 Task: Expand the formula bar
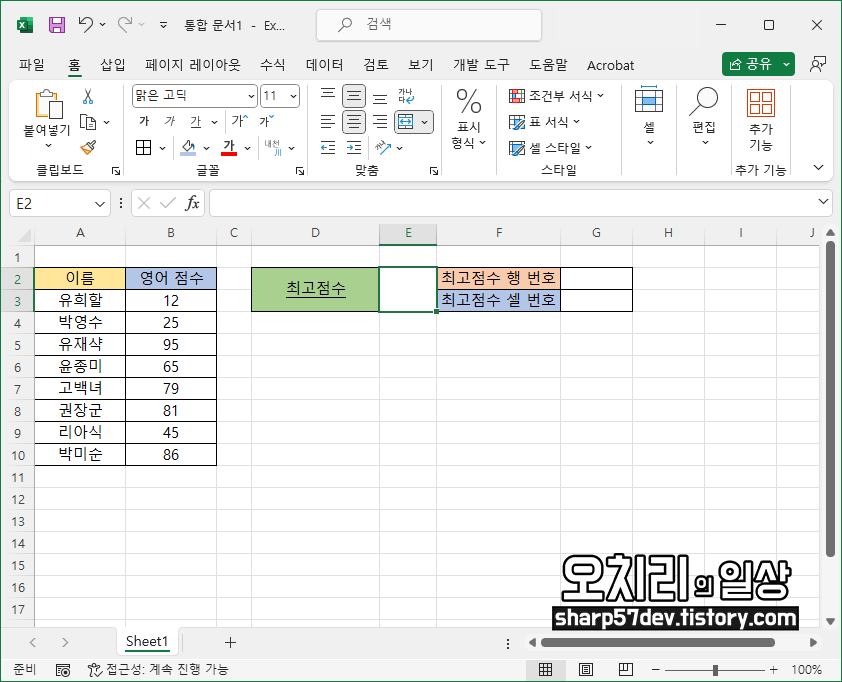tap(823, 202)
